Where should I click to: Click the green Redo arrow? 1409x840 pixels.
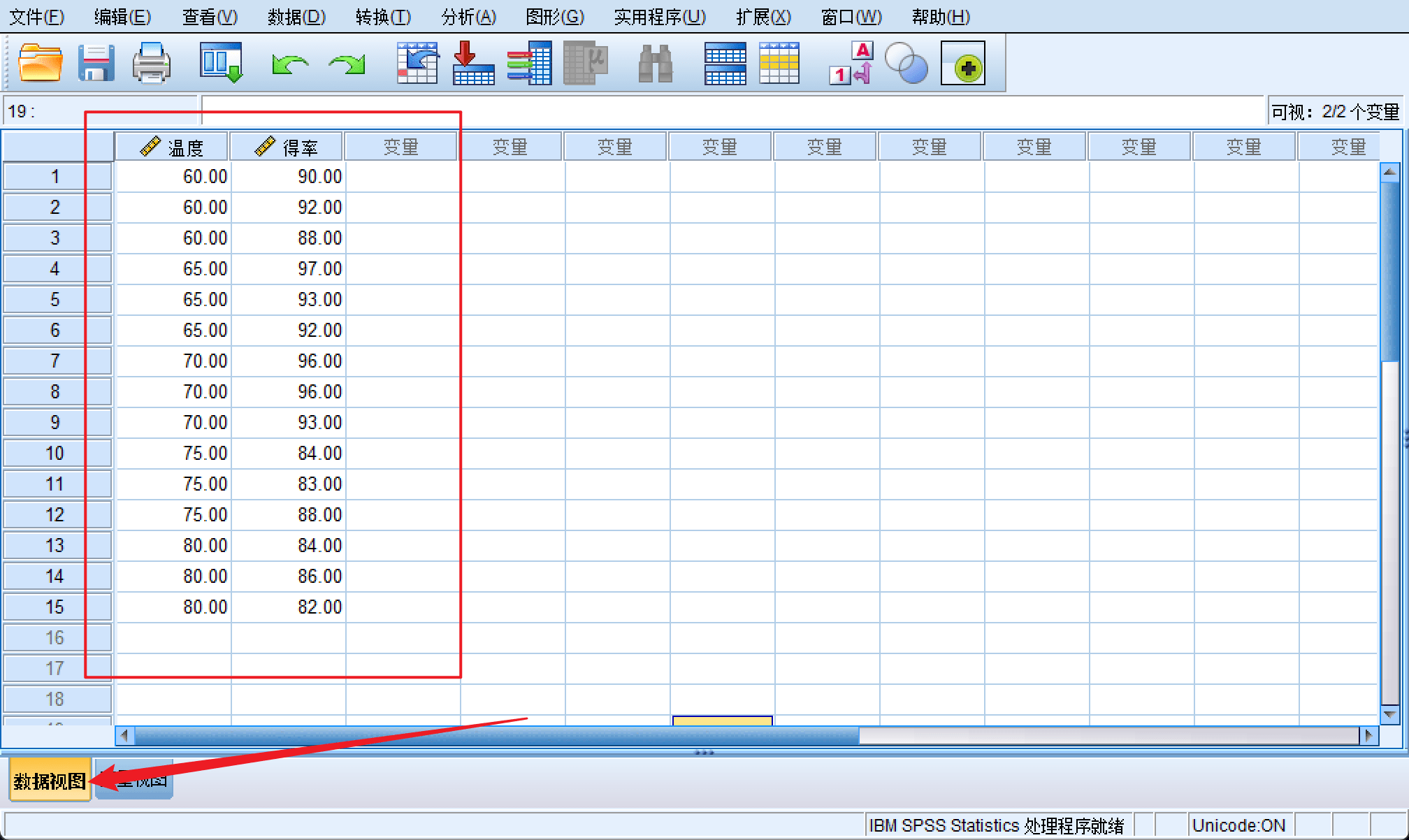click(347, 65)
